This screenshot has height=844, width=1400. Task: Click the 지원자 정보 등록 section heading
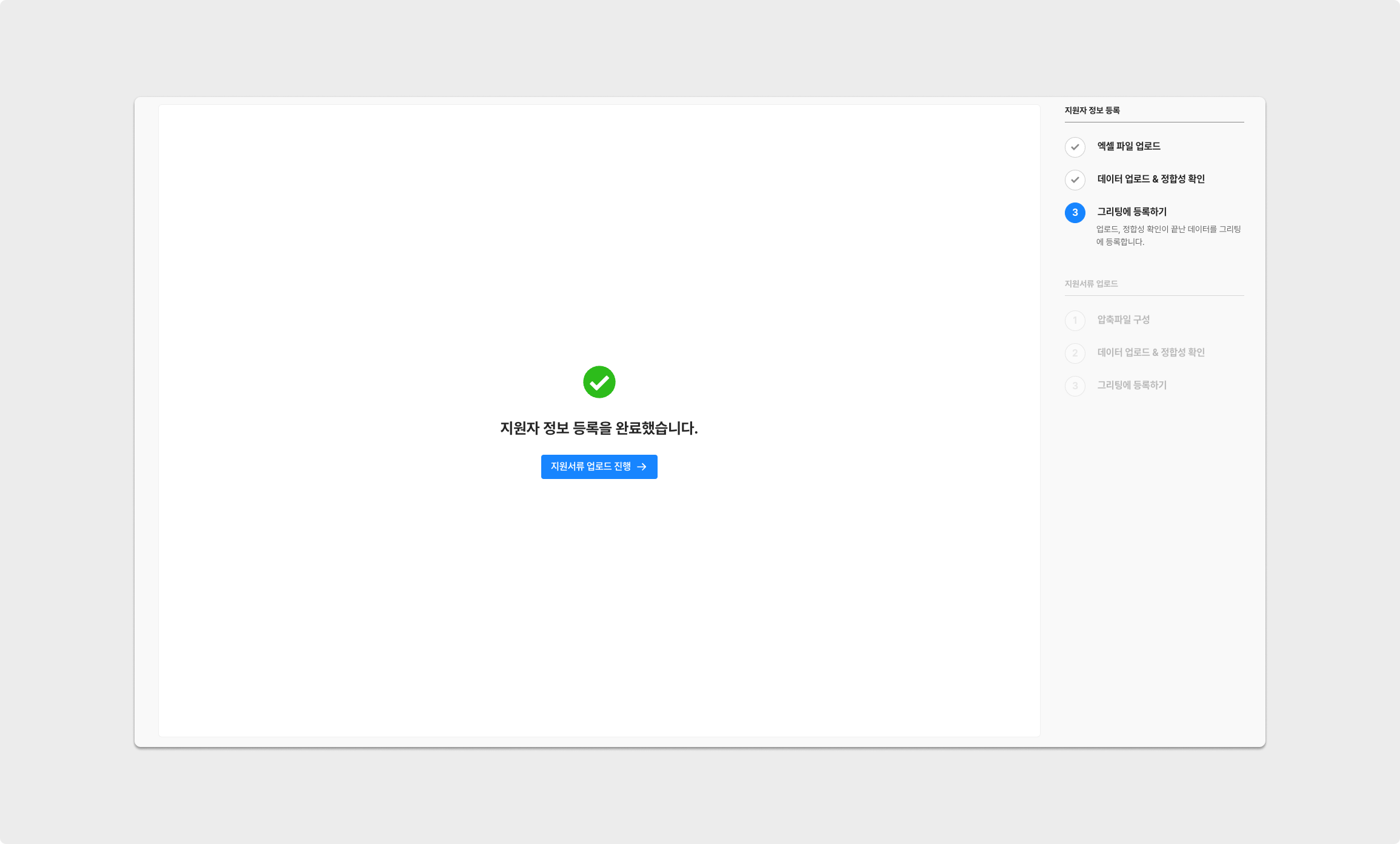[1092, 110]
